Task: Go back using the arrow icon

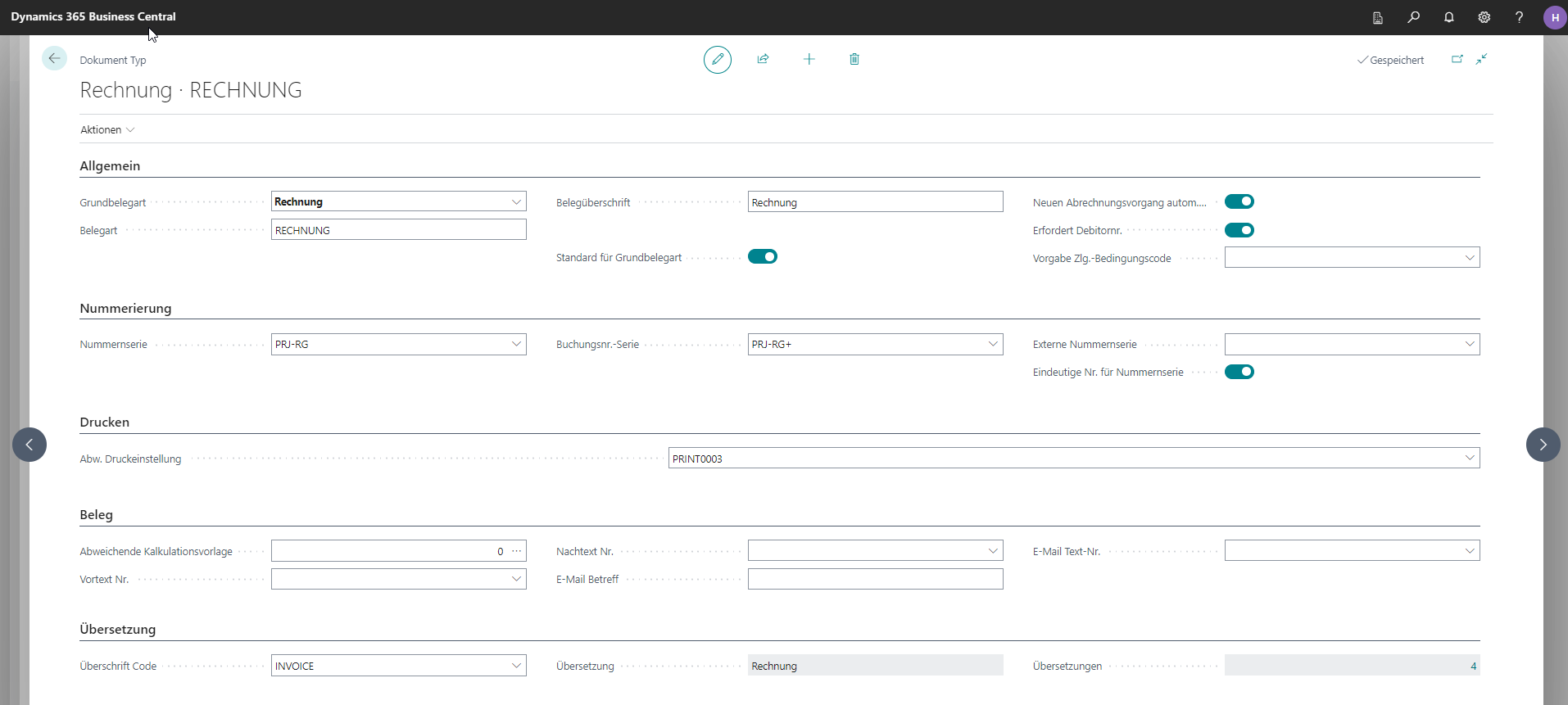Action: coord(54,58)
